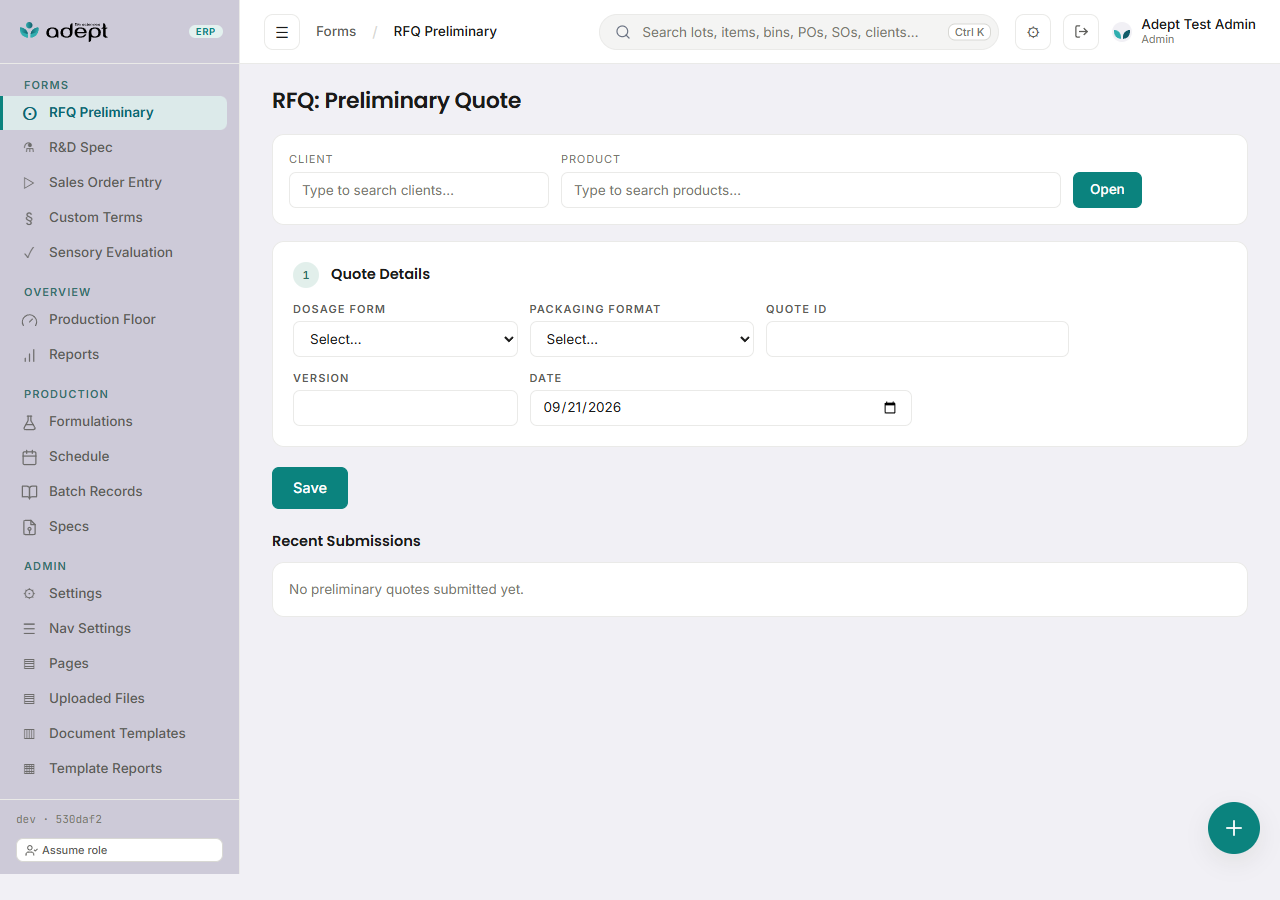Image resolution: width=1280 pixels, height=900 pixels.
Task: Click the Quote ID input field
Action: click(917, 339)
